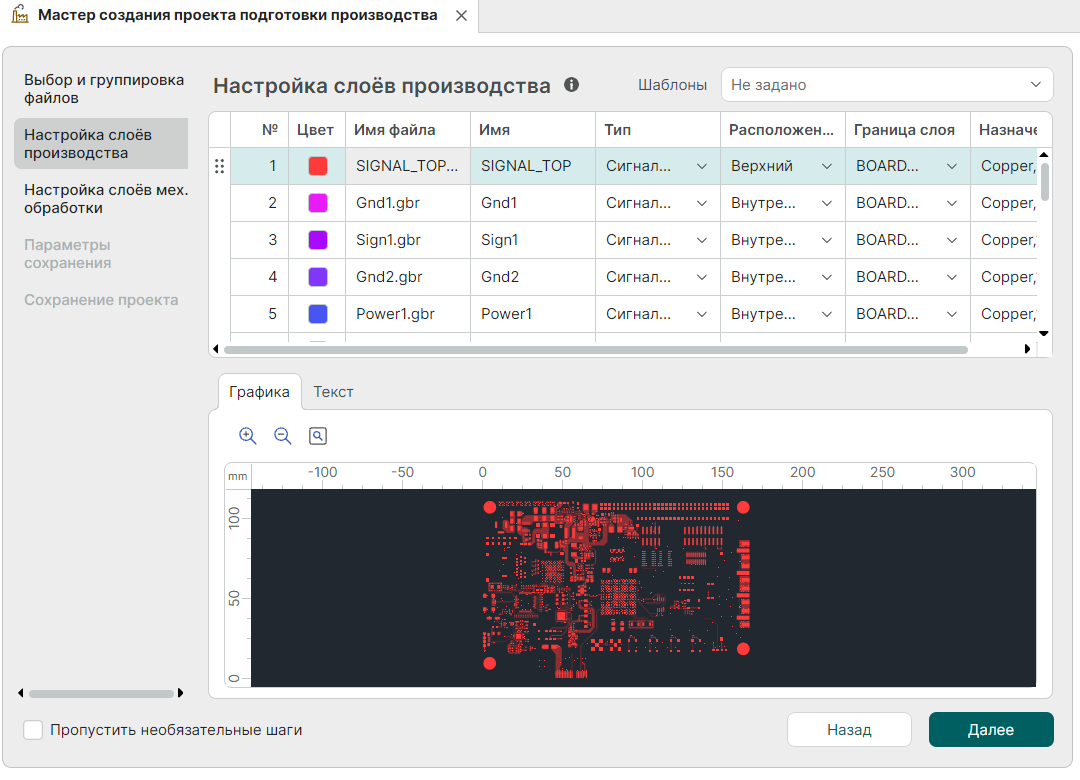1080x780 pixels.
Task: Tick the skip optional steps checkbox
Action: click(x=33, y=730)
